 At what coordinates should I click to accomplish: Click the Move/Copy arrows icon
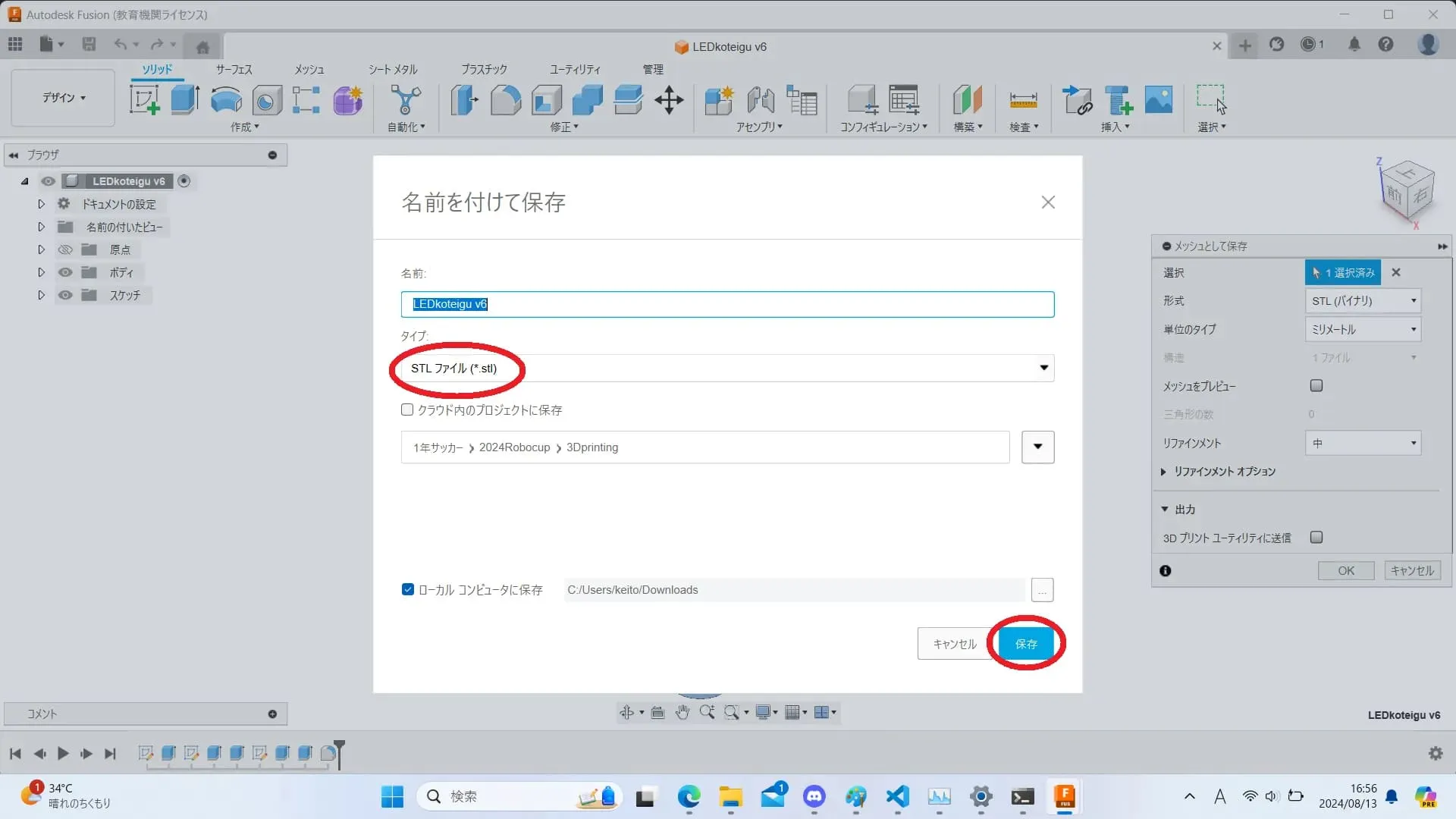669,99
